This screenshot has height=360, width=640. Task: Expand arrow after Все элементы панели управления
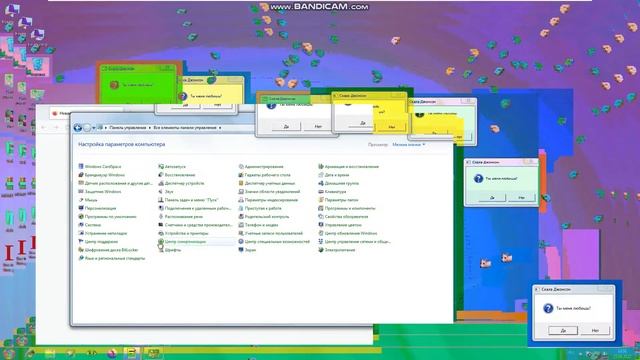[x=220, y=128]
